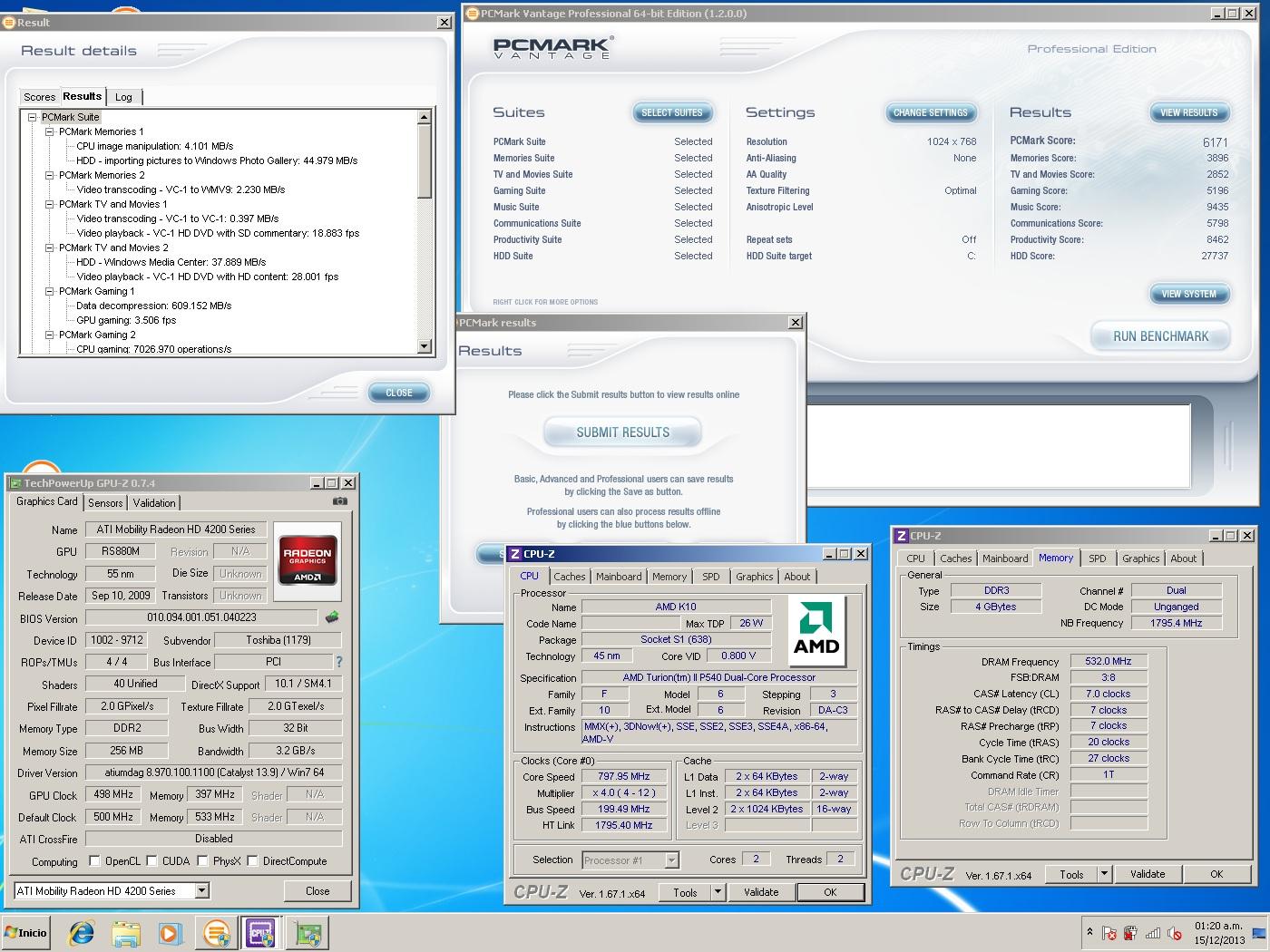1270x952 pixels.
Task: Open the Windows Explorer folder taskbar icon
Action: click(x=126, y=933)
